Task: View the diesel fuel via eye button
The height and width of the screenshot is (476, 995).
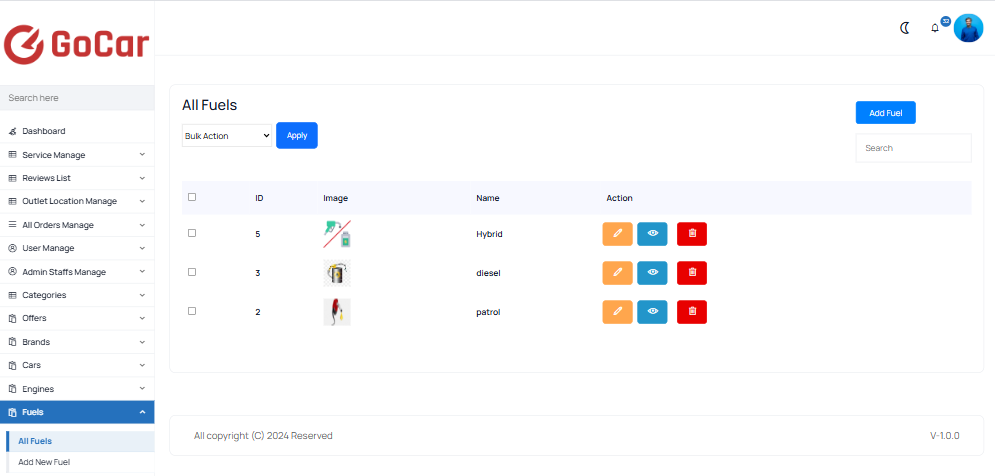Action: [x=652, y=273]
